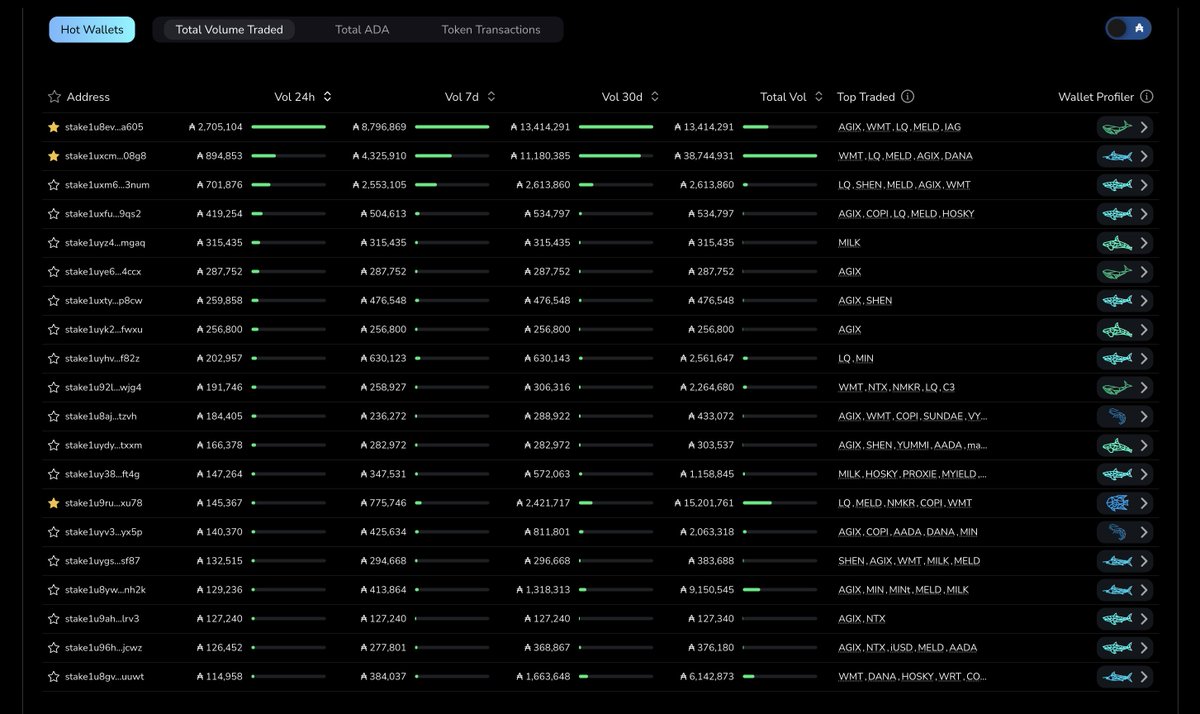The width and height of the screenshot is (1200, 714).
Task: Open wallet profiler for stake1u96h...jcwz
Action: [x=1125, y=648]
